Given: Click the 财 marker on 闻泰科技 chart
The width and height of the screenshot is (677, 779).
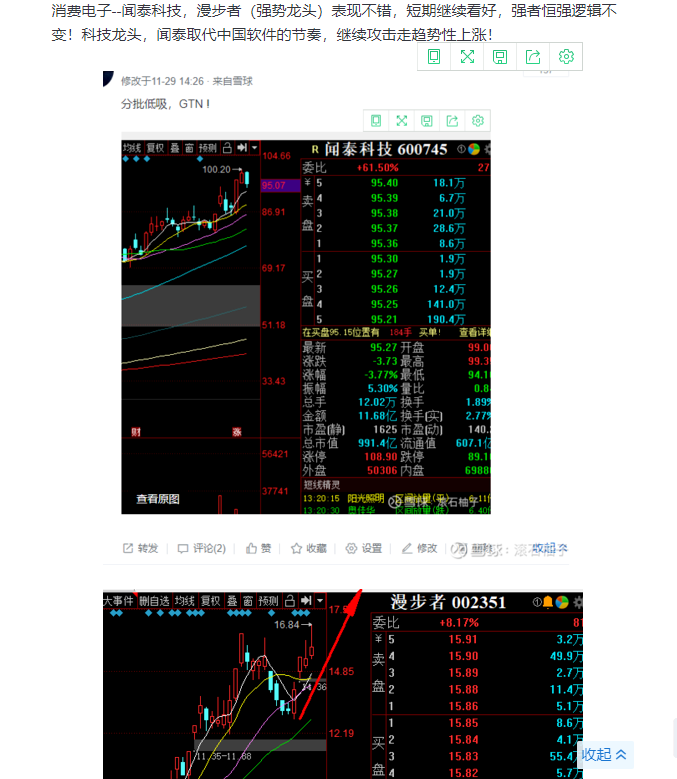Looking at the screenshot, I should (x=136, y=432).
